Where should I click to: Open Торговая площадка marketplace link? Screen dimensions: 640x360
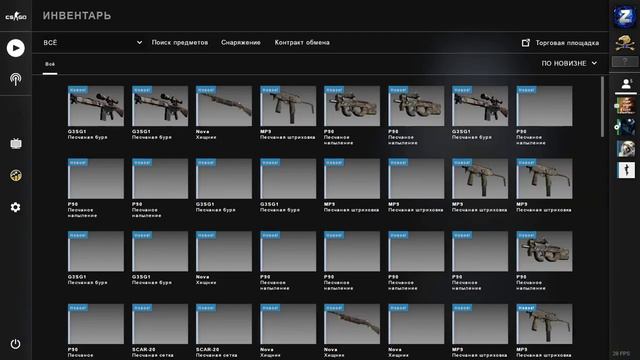tap(567, 42)
